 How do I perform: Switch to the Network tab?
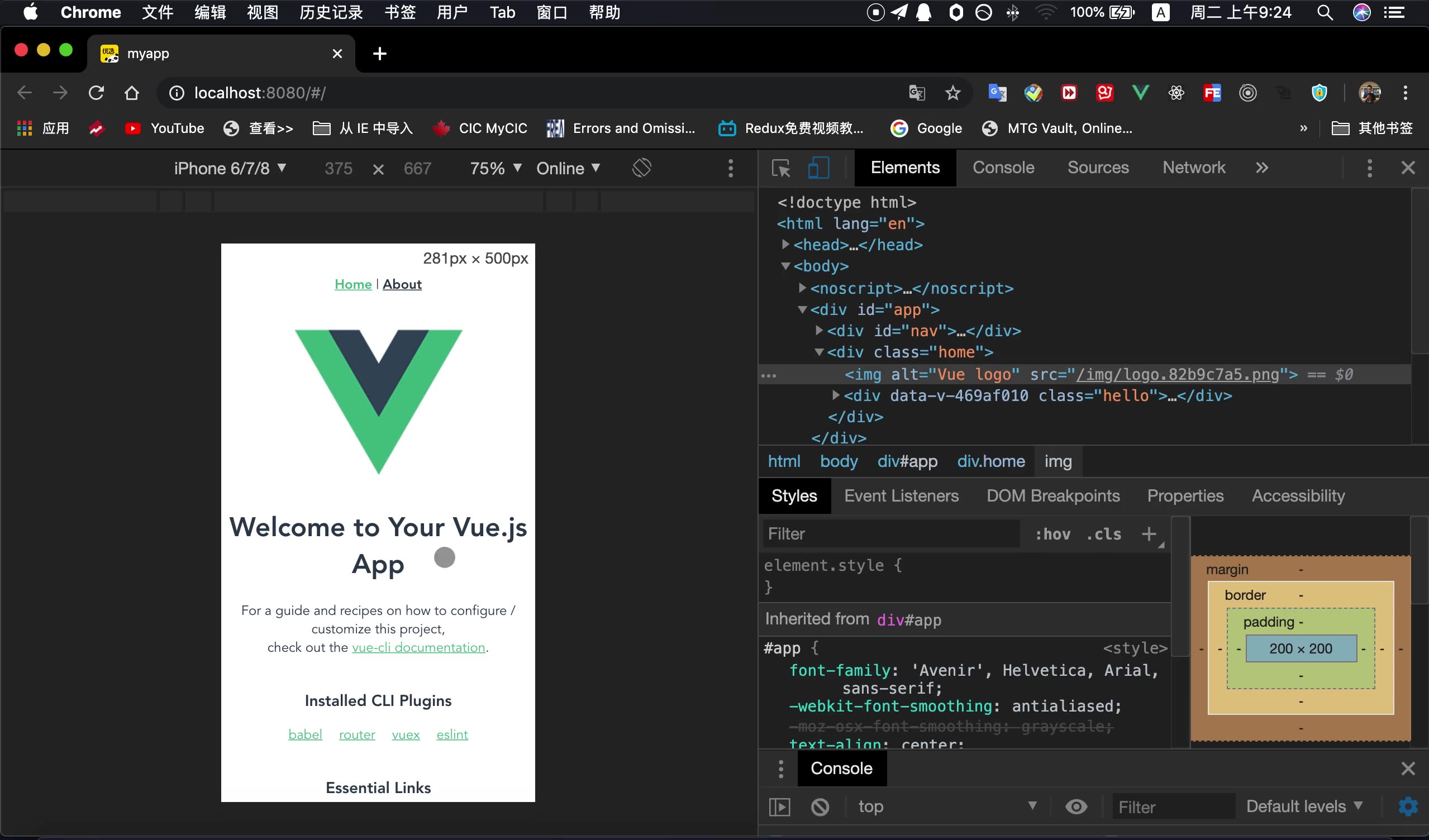[x=1194, y=168]
